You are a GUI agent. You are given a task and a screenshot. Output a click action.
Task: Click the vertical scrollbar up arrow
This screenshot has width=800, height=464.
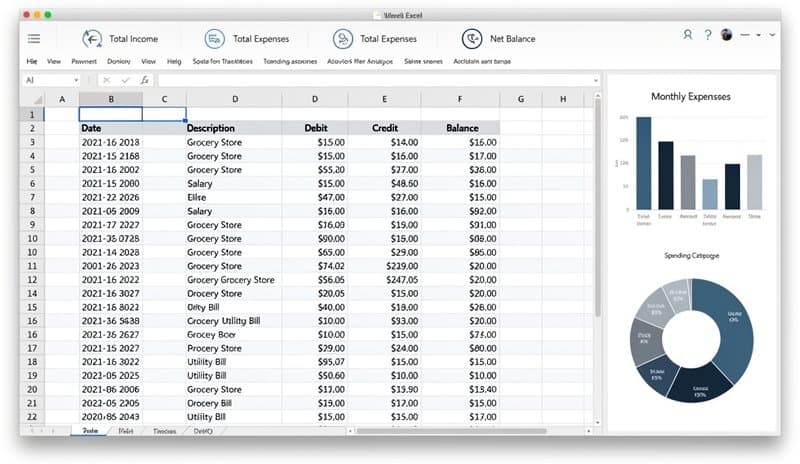tap(597, 95)
